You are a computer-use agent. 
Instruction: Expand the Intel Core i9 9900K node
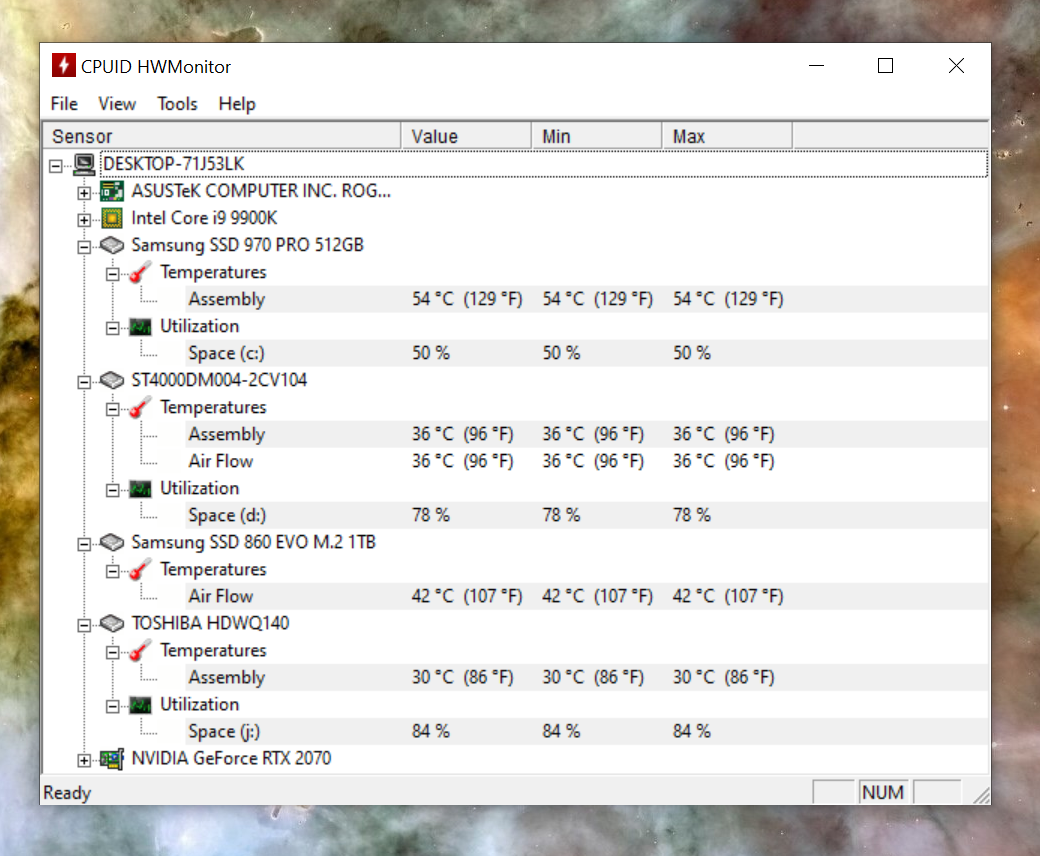click(x=84, y=219)
